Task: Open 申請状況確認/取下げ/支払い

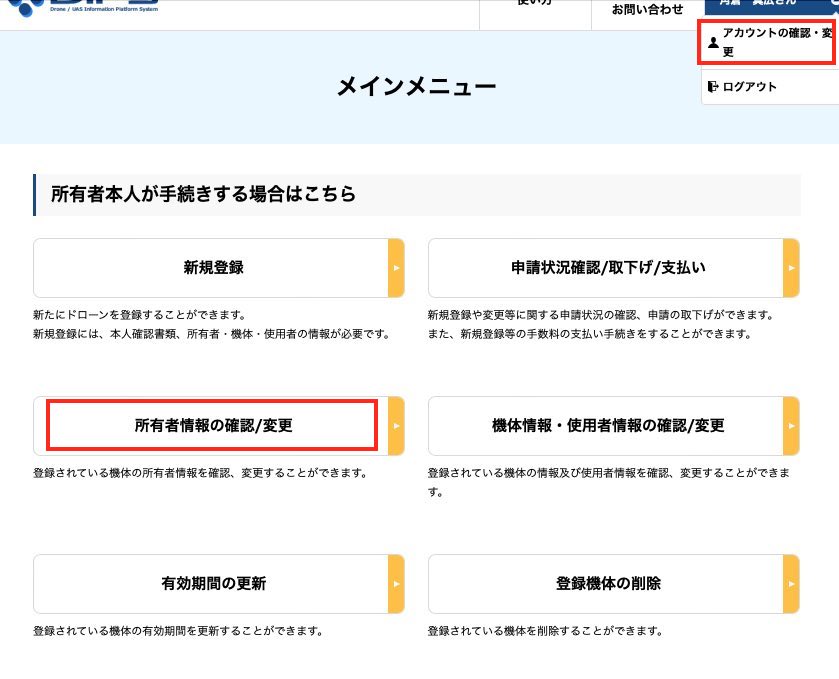Action: 606,268
